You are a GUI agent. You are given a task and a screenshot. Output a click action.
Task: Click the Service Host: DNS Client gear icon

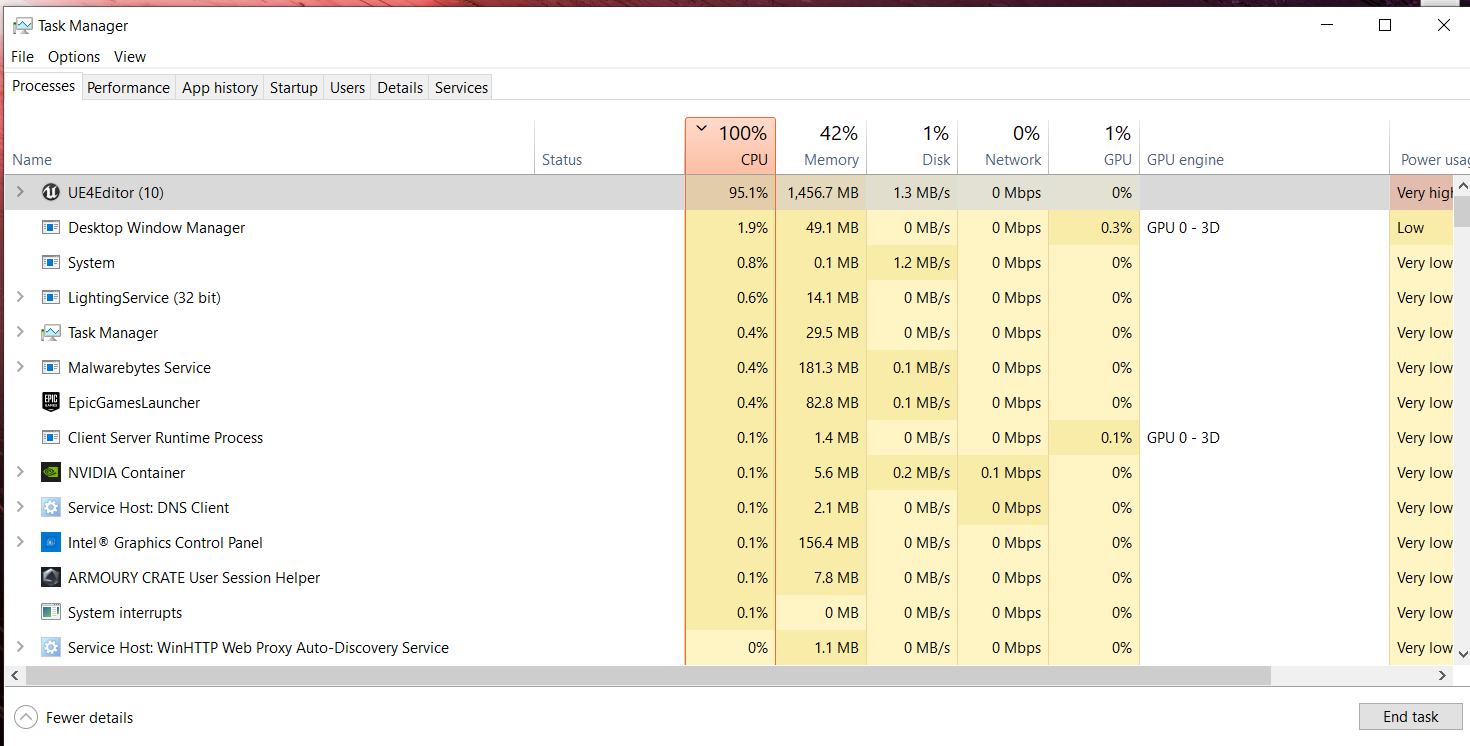point(51,507)
